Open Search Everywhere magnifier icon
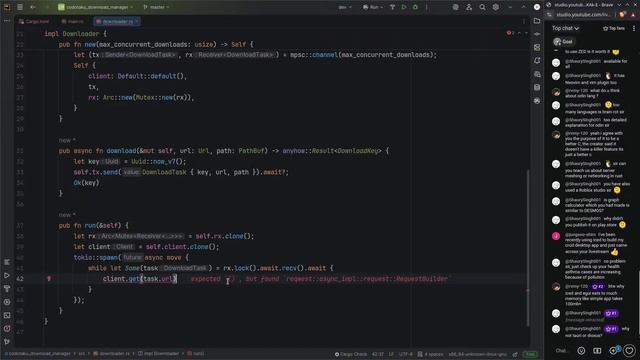The image size is (640, 360). coord(482,7)
